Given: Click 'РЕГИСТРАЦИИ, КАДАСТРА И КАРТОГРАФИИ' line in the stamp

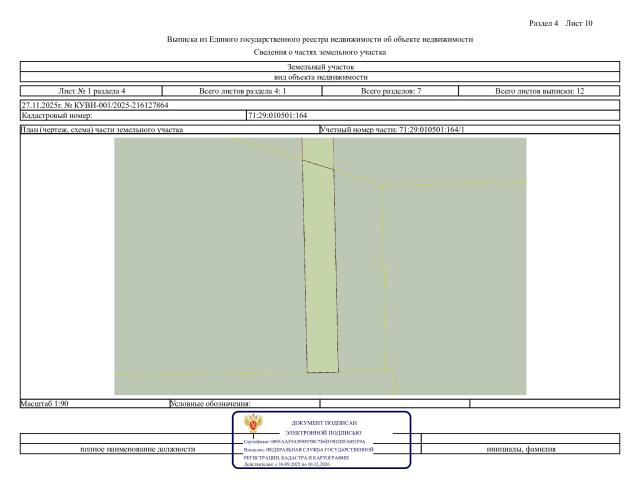Looking at the screenshot, I should coord(296,458).
